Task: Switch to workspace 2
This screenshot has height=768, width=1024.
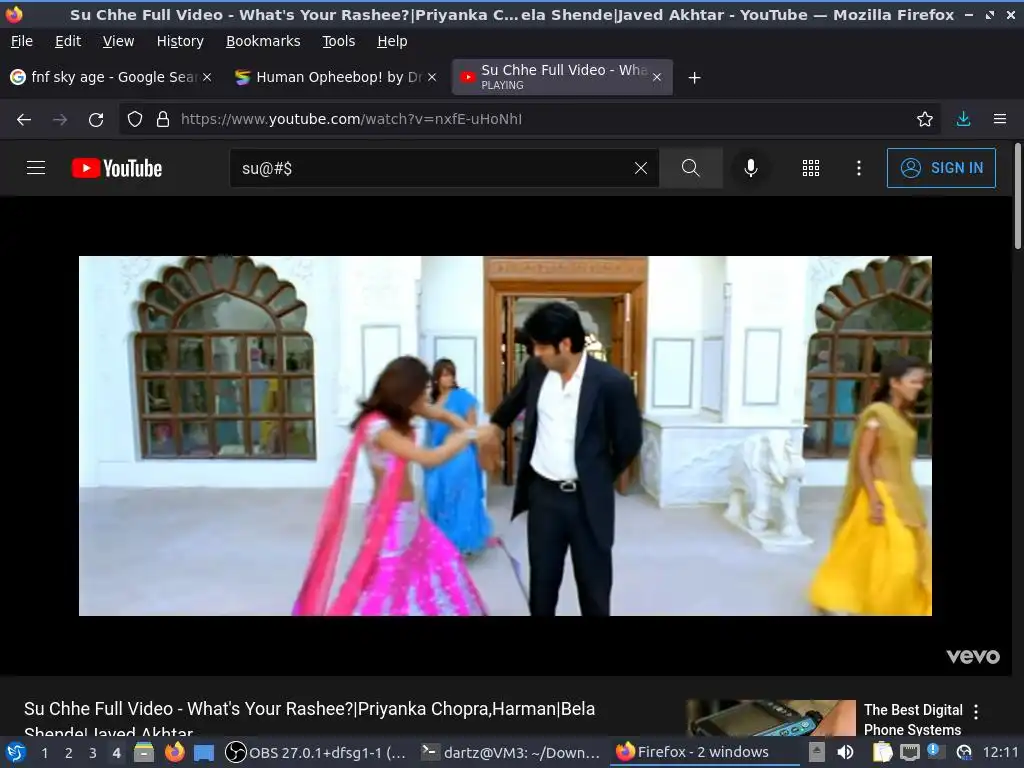Action: click(69, 753)
